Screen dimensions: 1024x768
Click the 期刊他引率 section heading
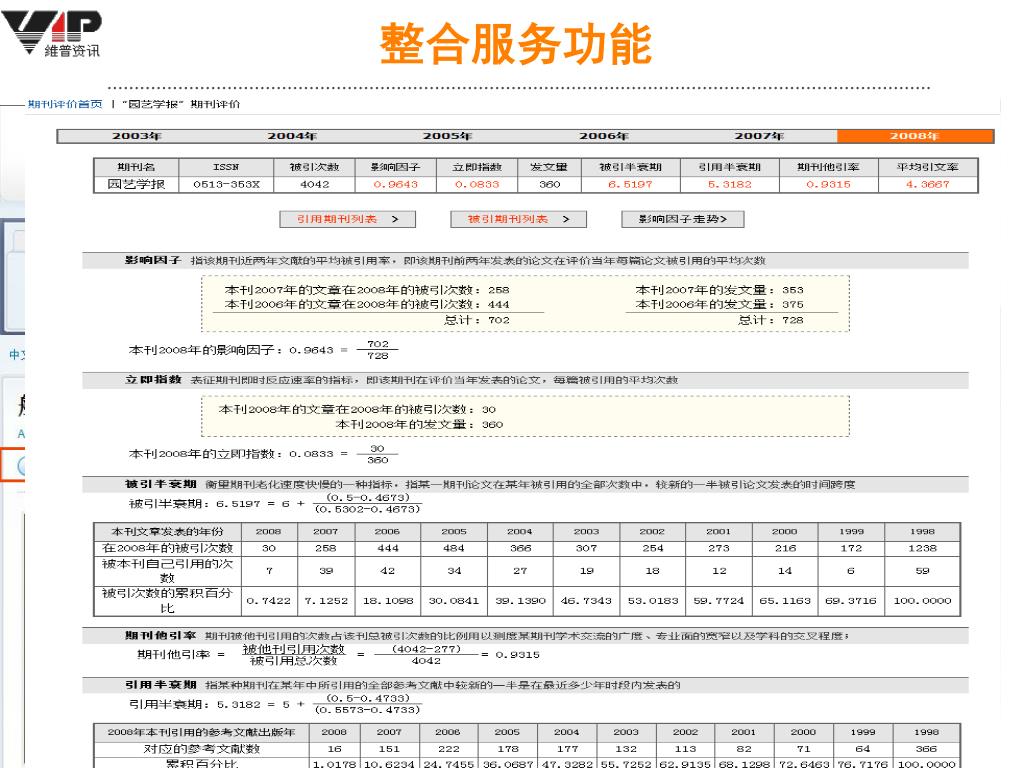click(x=161, y=635)
